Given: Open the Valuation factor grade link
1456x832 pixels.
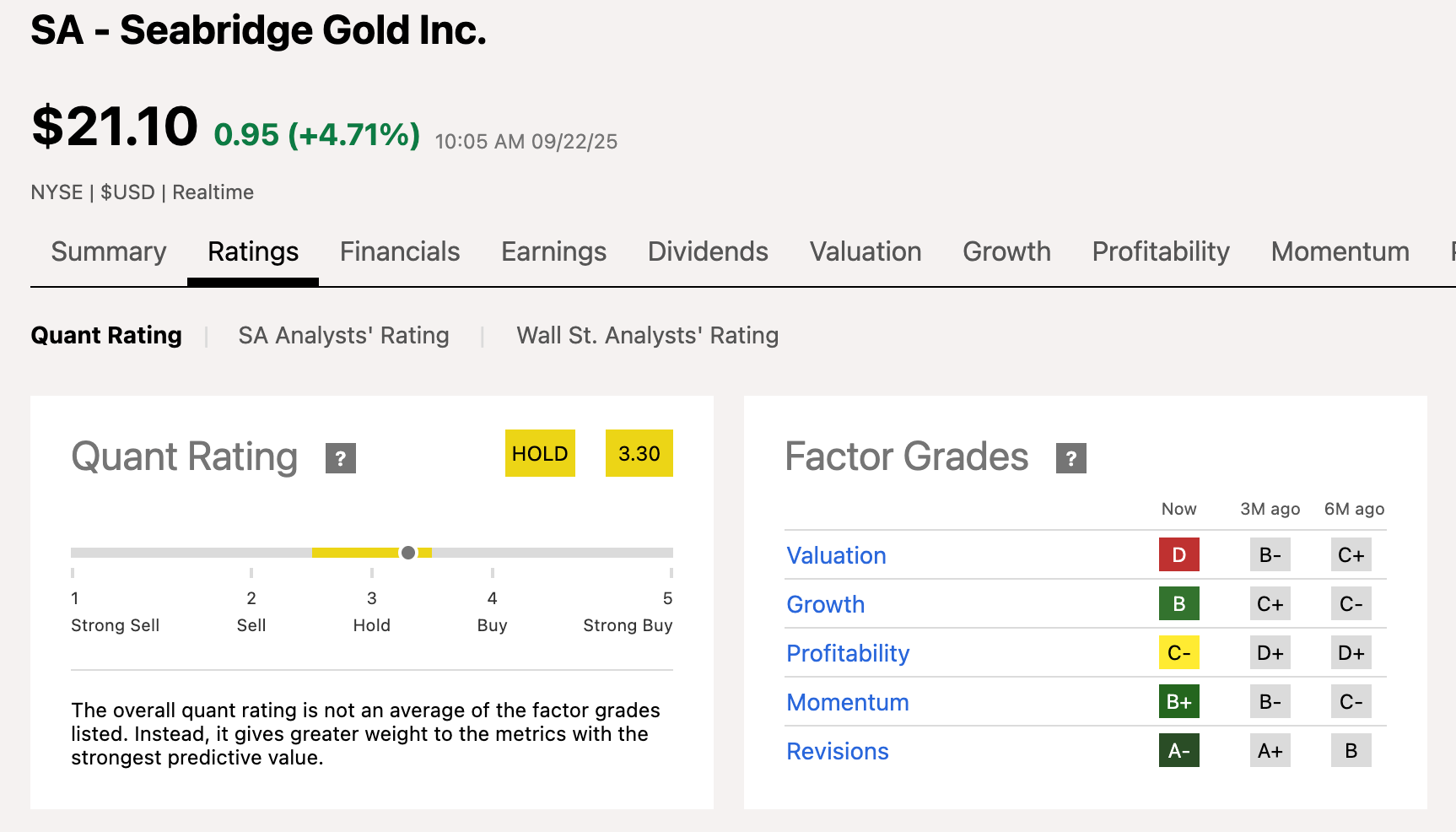Looking at the screenshot, I should coord(836,556).
